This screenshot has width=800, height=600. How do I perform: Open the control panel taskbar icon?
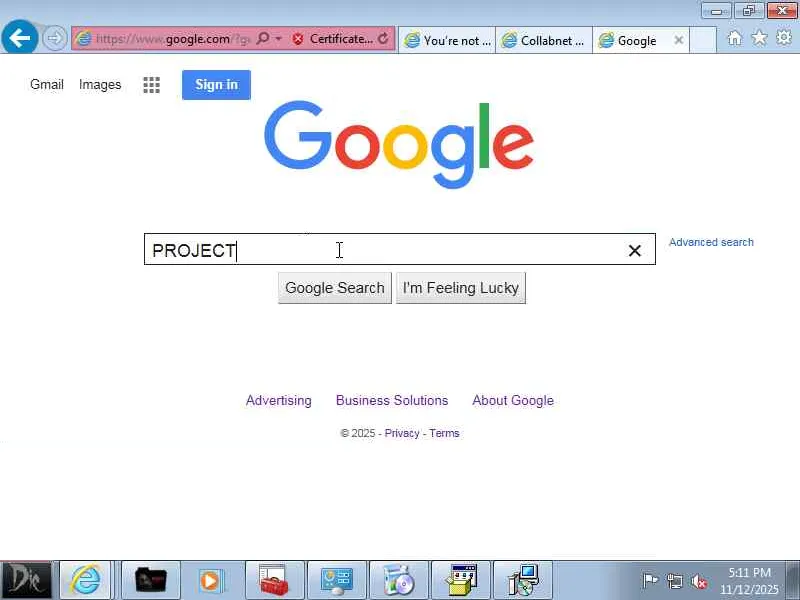[337, 580]
